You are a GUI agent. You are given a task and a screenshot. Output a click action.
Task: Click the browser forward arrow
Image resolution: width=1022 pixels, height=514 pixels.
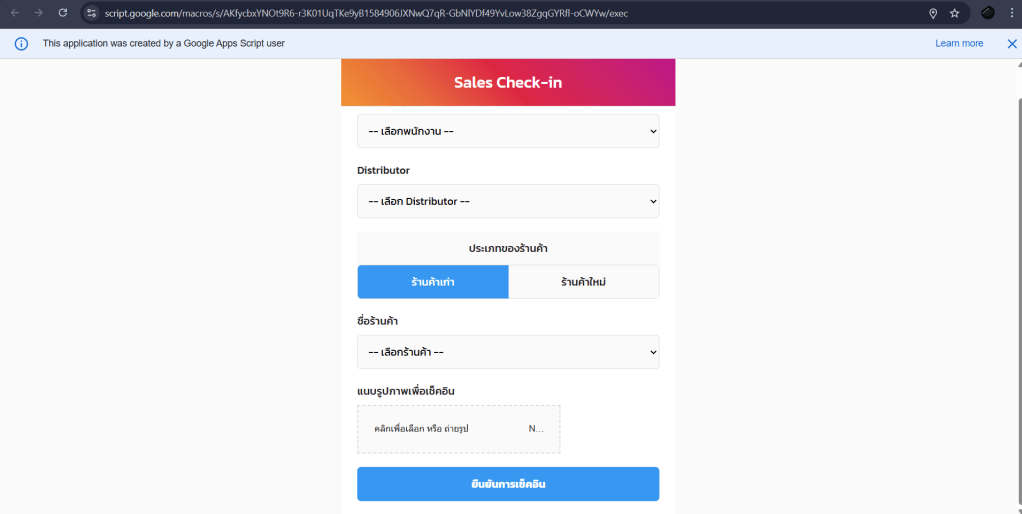(38, 13)
